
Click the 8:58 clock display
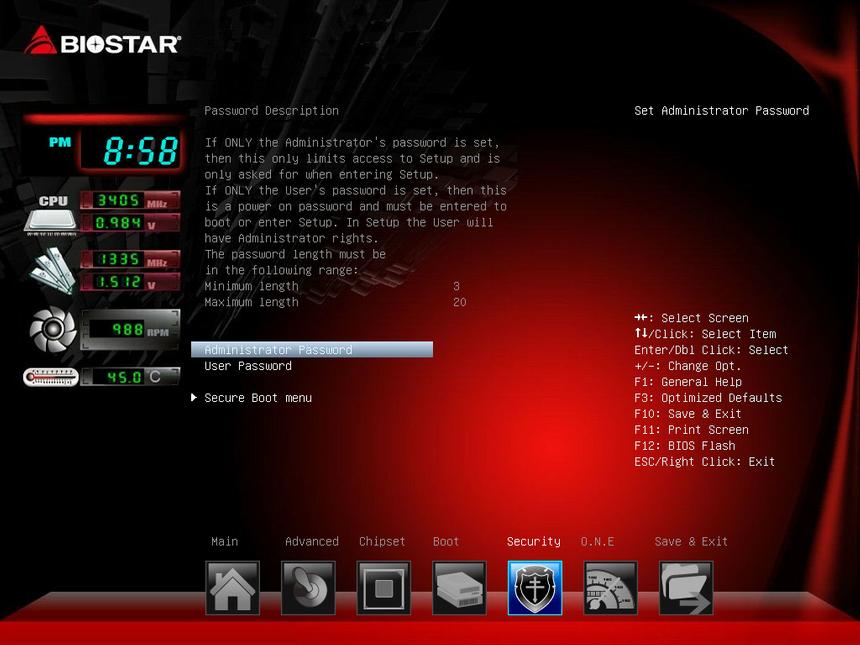point(140,151)
